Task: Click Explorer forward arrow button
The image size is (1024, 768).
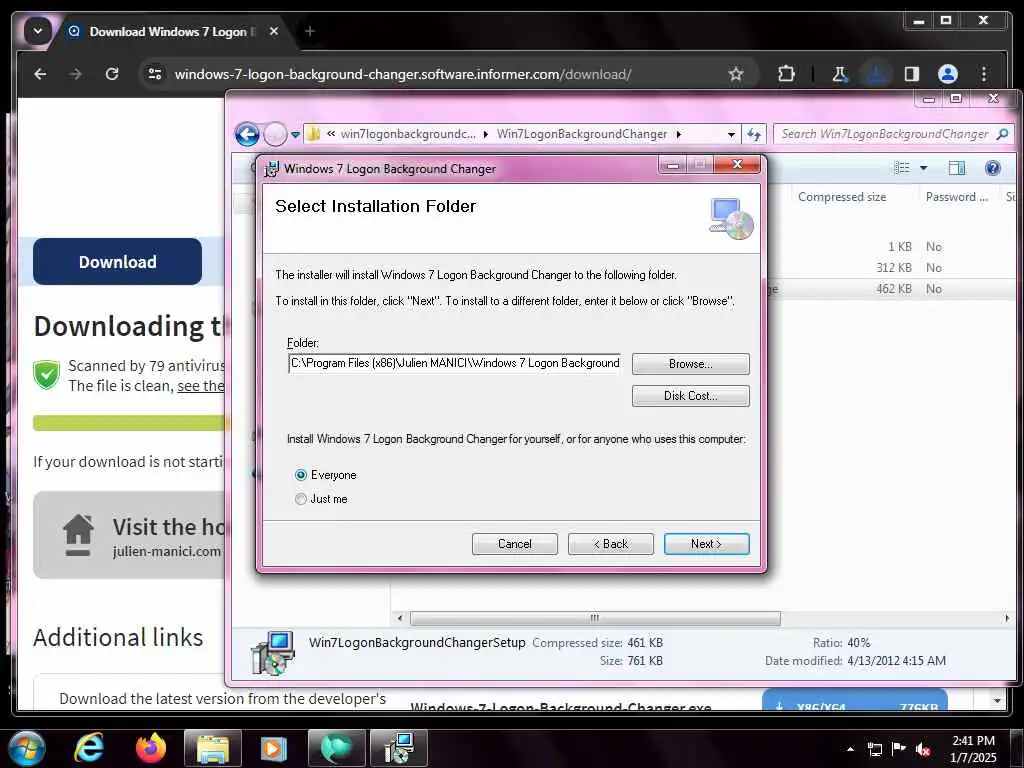Action: [x=275, y=135]
